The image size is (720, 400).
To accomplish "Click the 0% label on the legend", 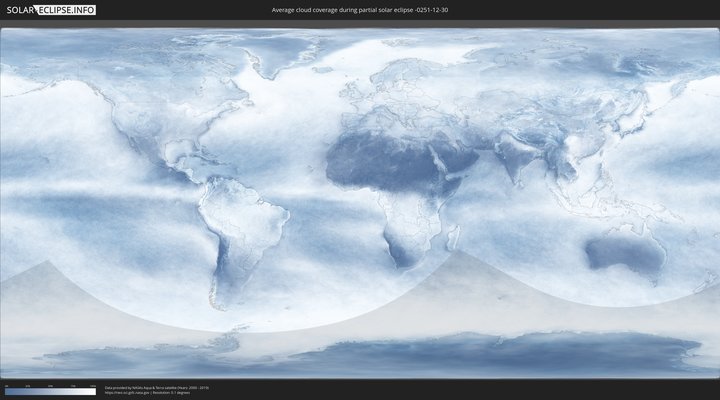I will tap(6, 385).
